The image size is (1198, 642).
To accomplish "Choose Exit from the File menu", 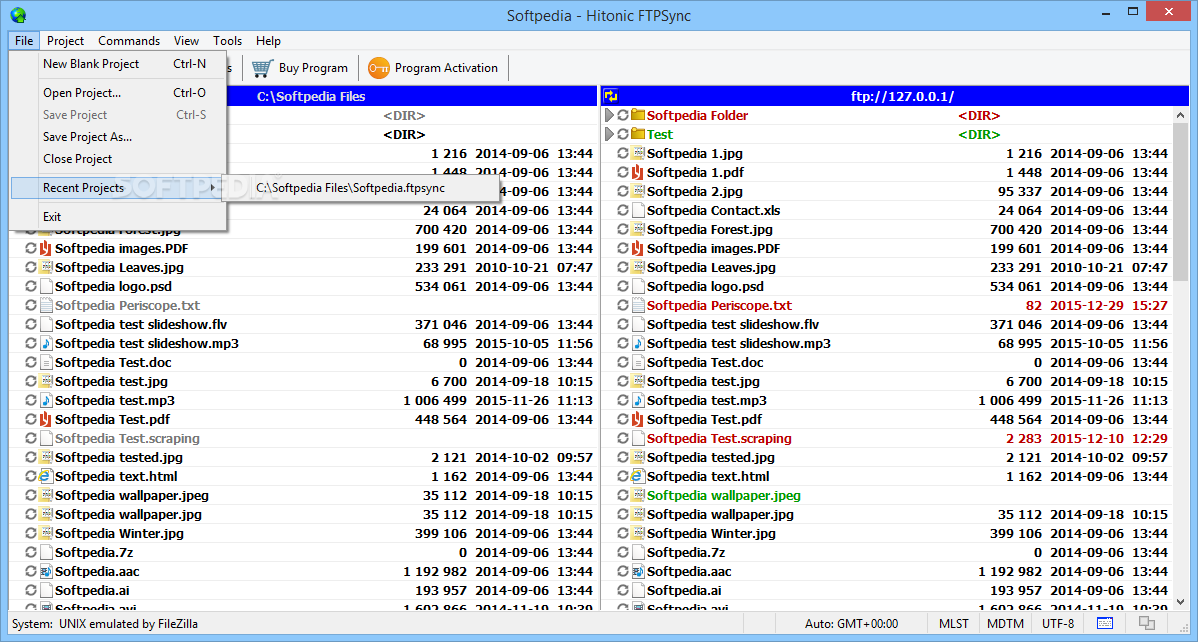I will tap(118, 217).
